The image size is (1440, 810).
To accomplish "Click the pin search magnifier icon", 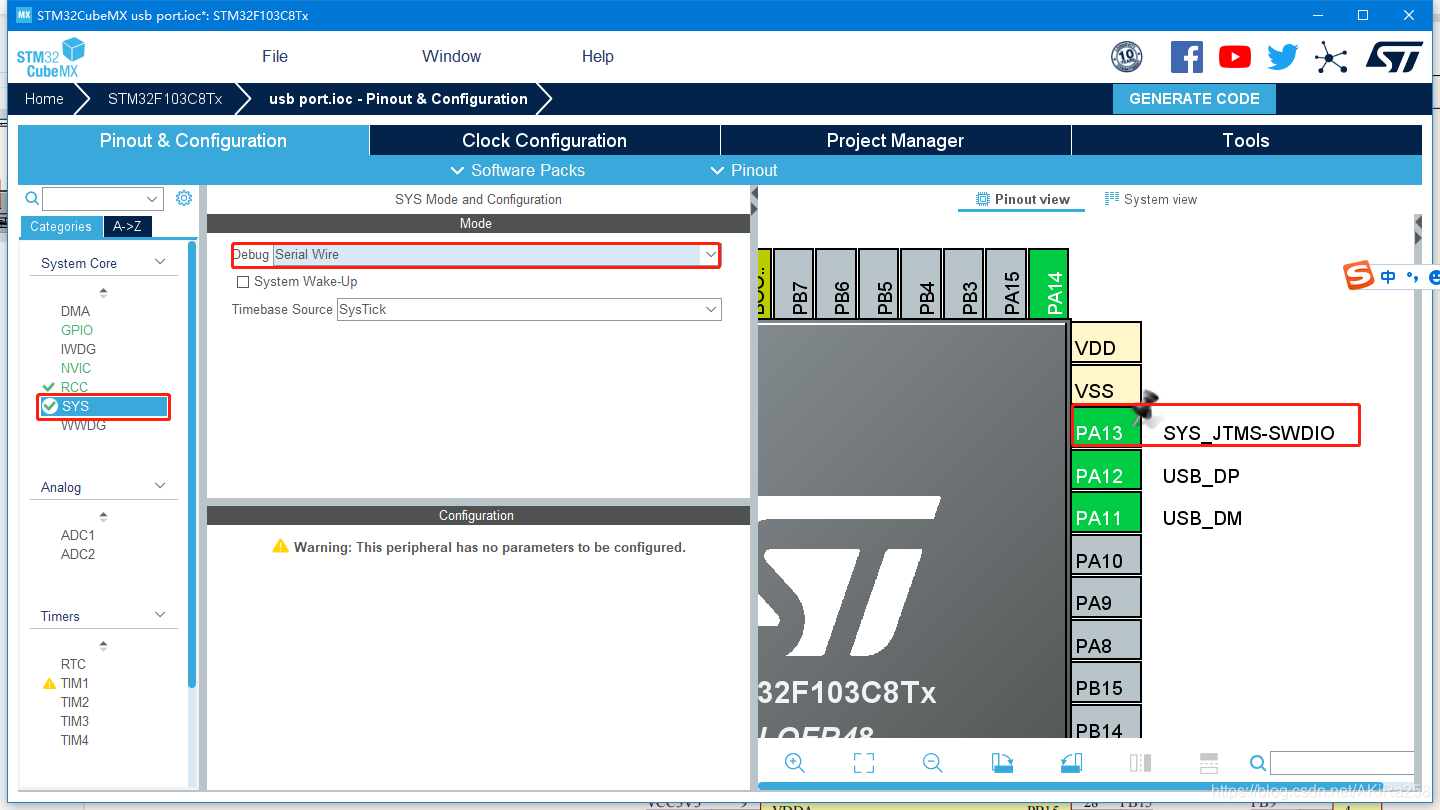I will point(1258,764).
